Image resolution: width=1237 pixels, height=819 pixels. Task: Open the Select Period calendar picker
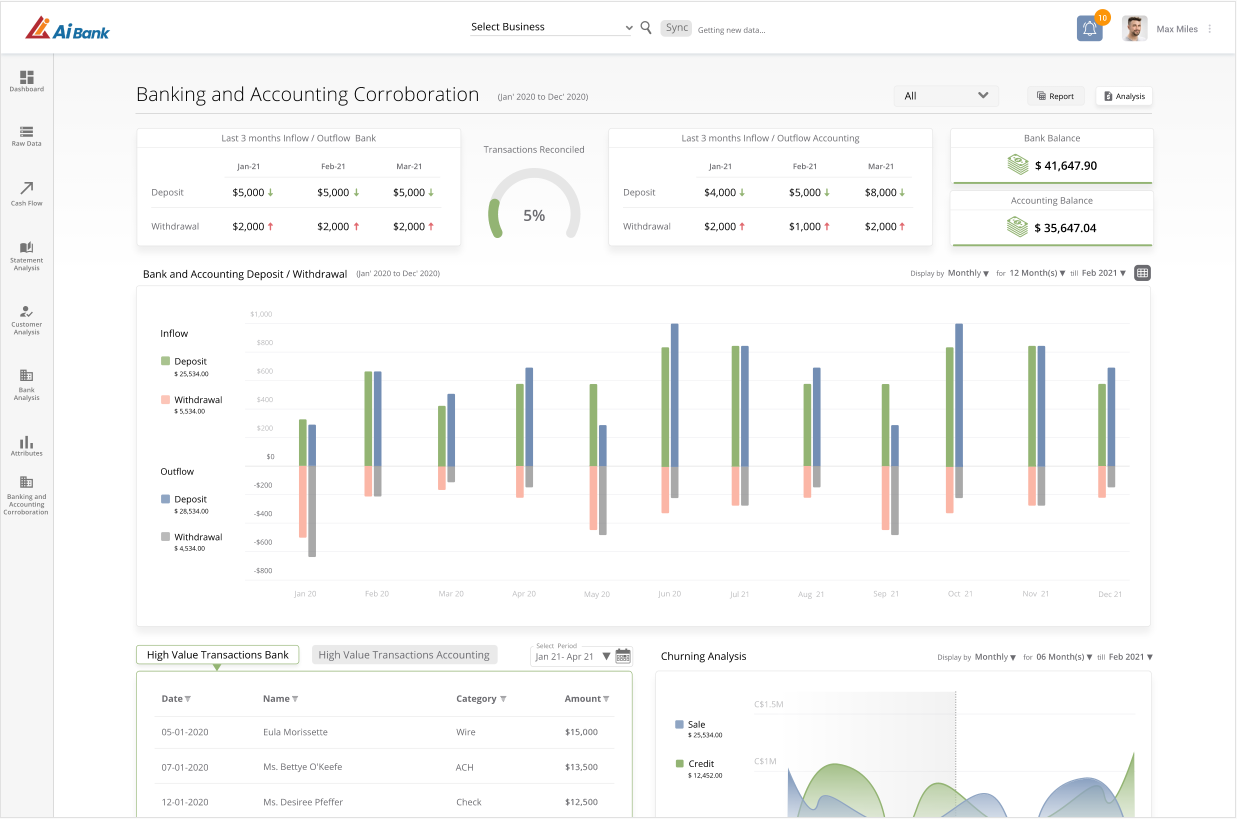pos(623,656)
